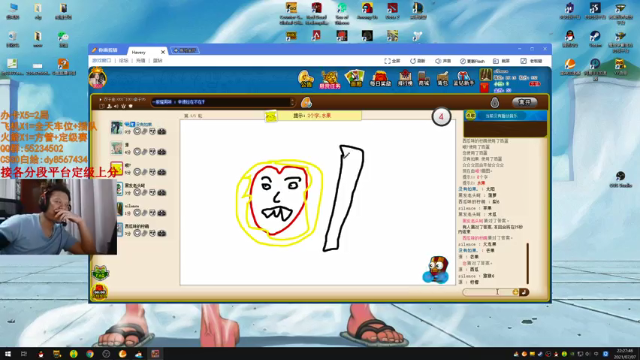The image size is (640, 360).
Task: Open the 每日奖励 daily reward icon
Action: (380, 78)
